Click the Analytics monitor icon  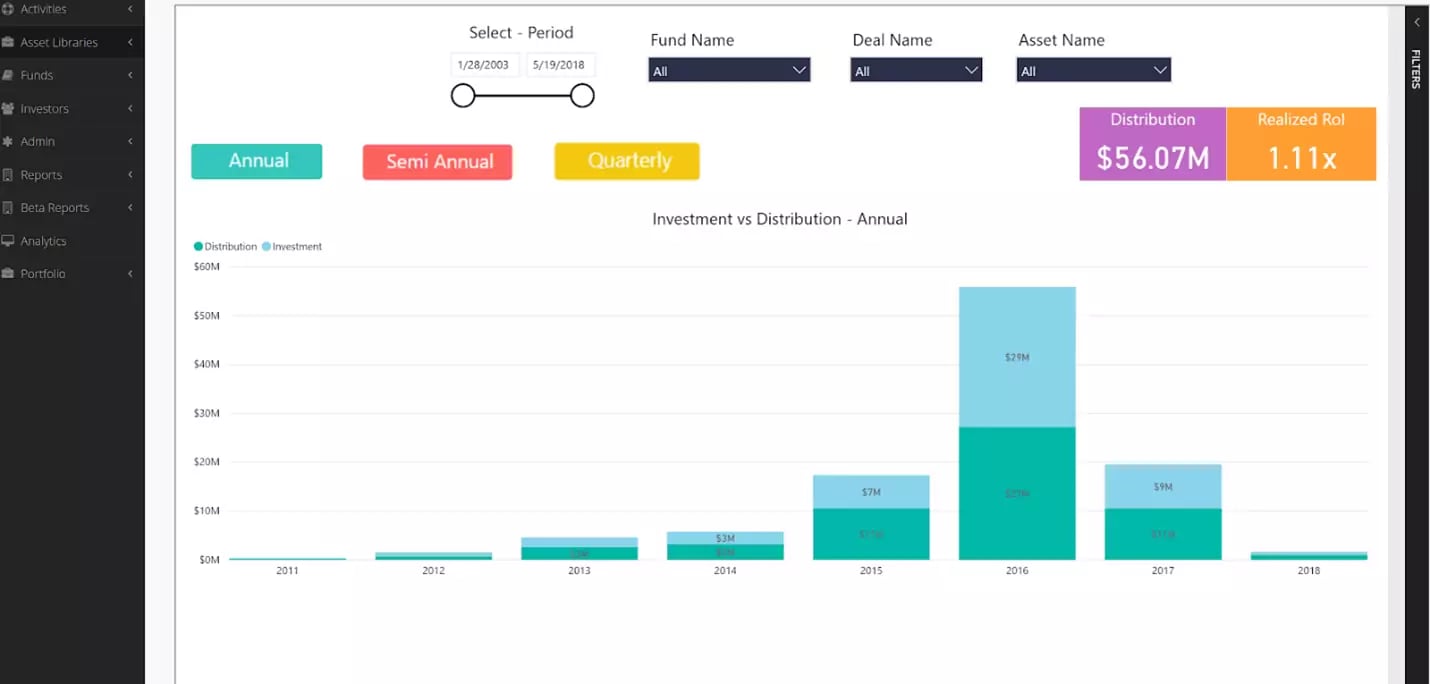9,241
